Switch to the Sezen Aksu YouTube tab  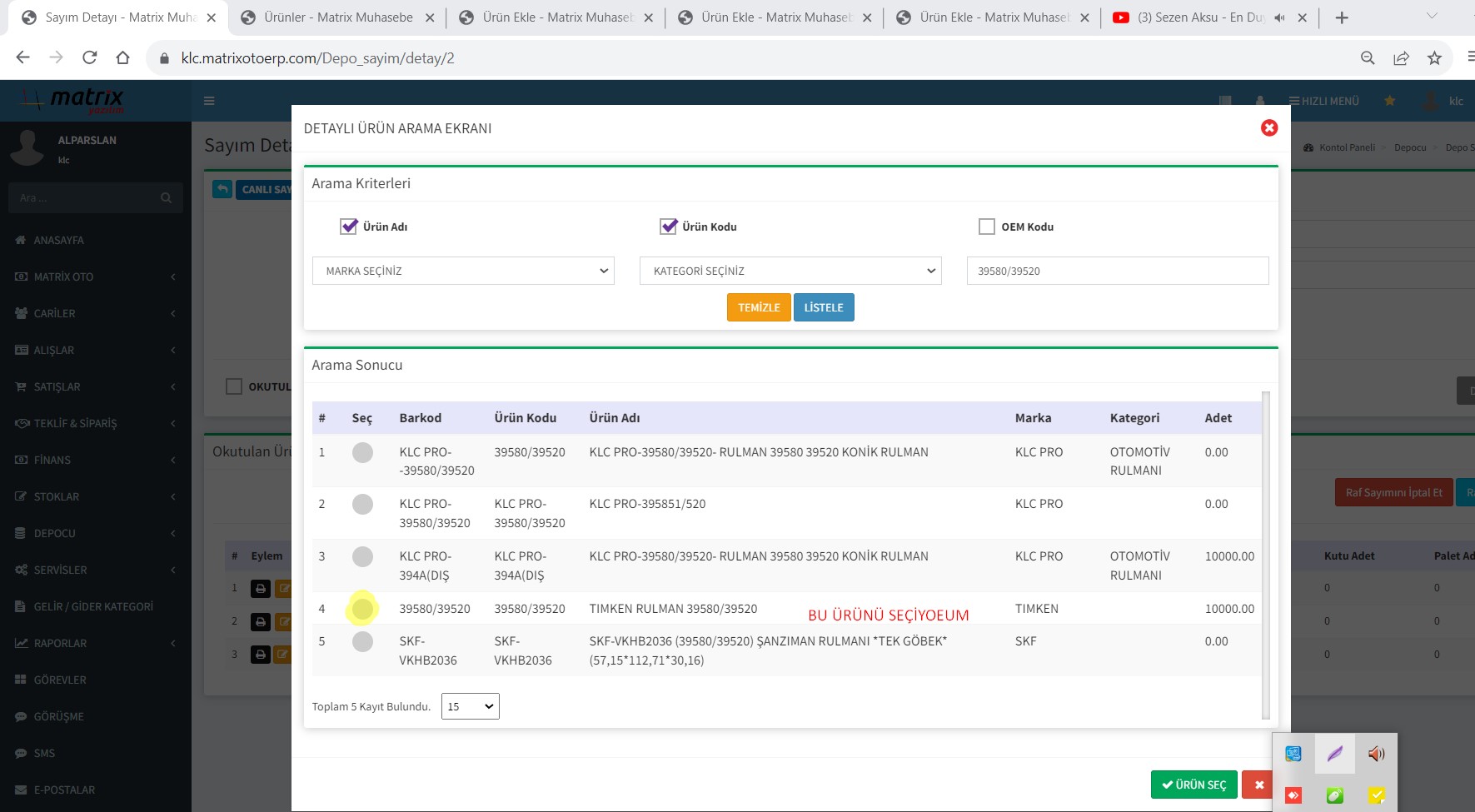[x=1199, y=17]
